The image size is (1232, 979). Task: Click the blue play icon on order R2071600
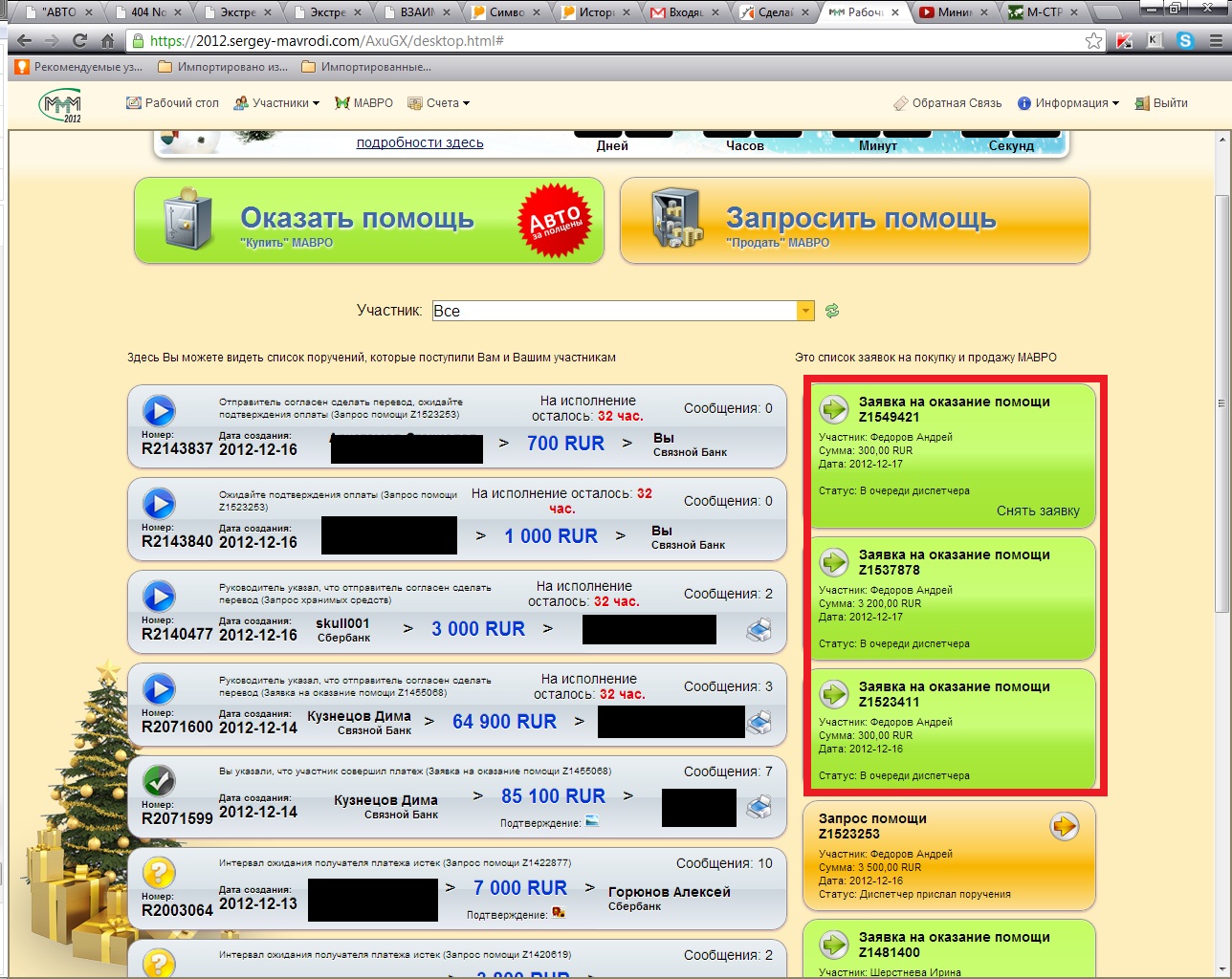(159, 689)
